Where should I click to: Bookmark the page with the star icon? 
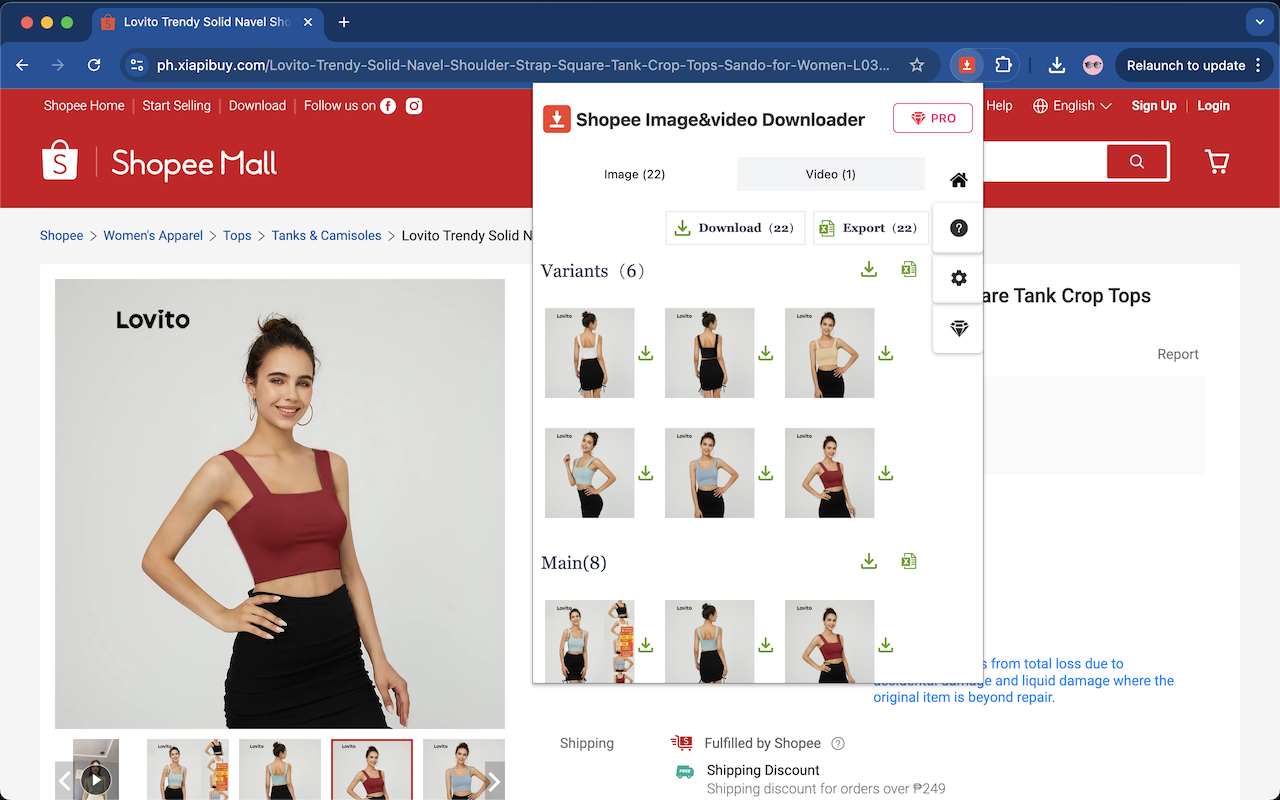(x=916, y=65)
